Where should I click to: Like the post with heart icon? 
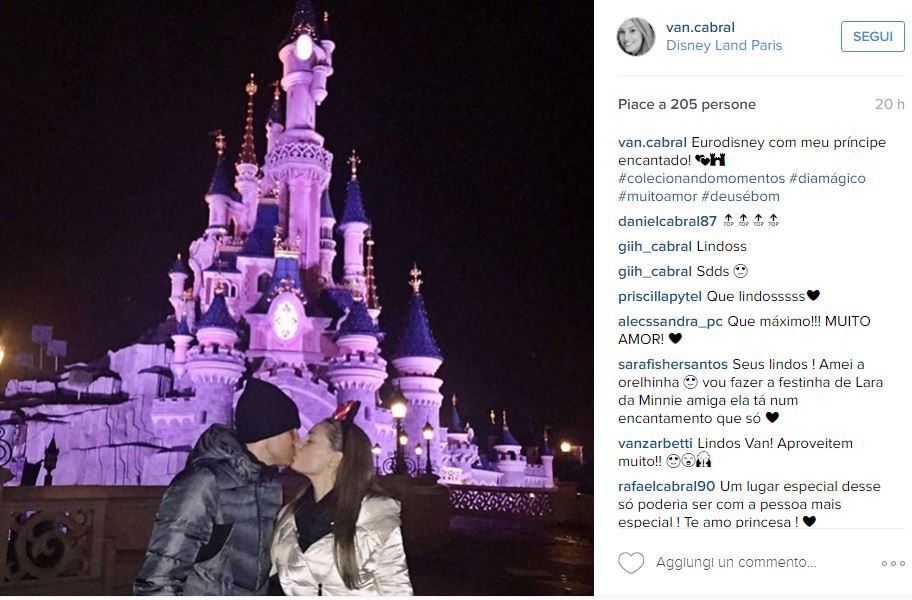[x=630, y=563]
